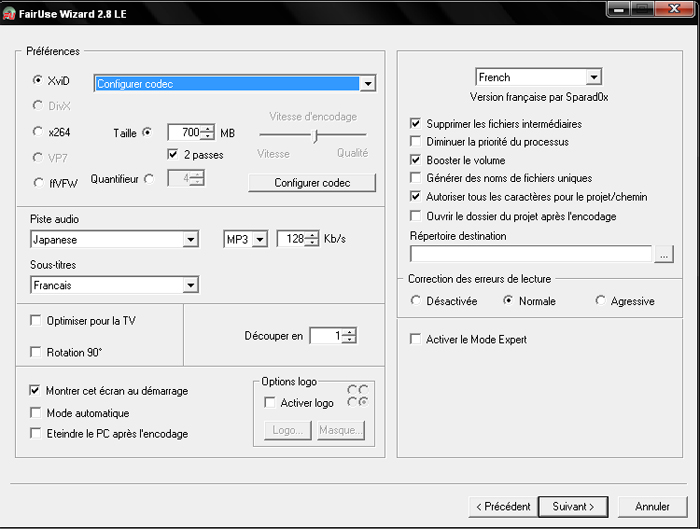Select the Quantifieur radio button

click(149, 179)
